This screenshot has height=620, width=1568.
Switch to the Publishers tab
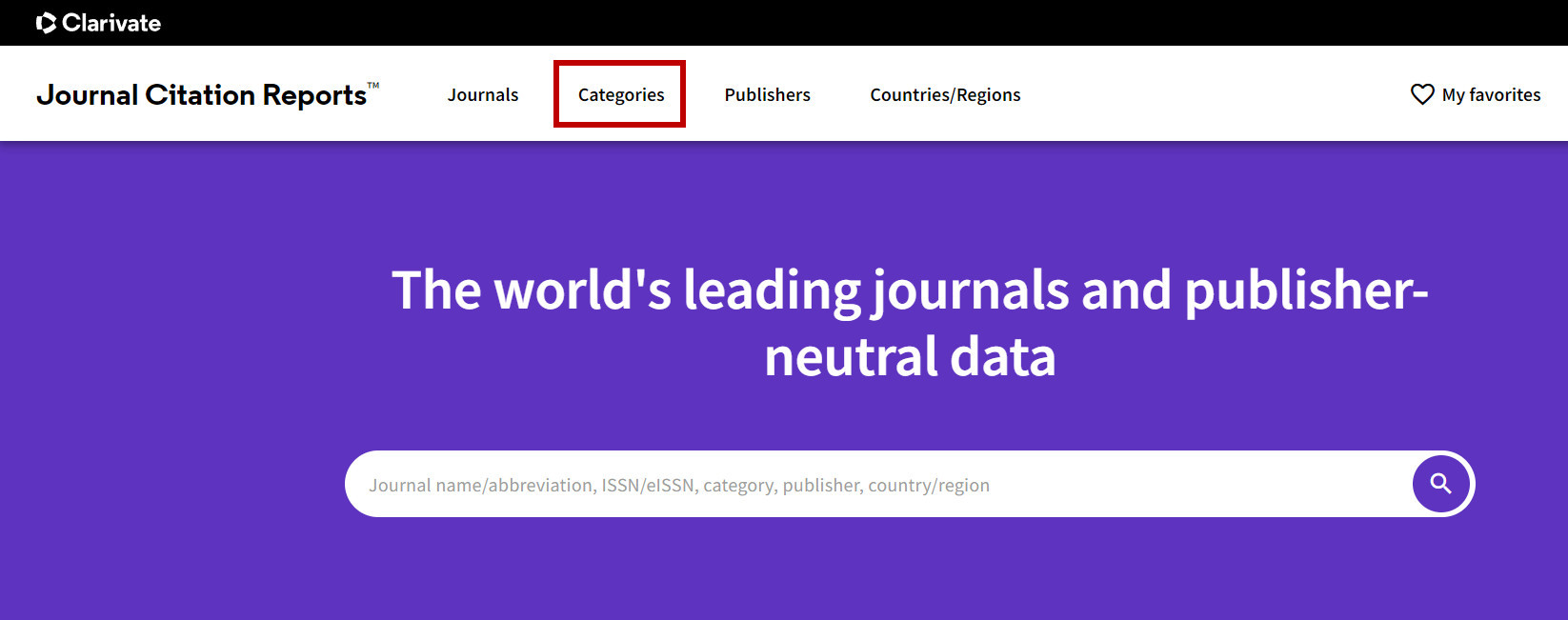[x=768, y=94]
